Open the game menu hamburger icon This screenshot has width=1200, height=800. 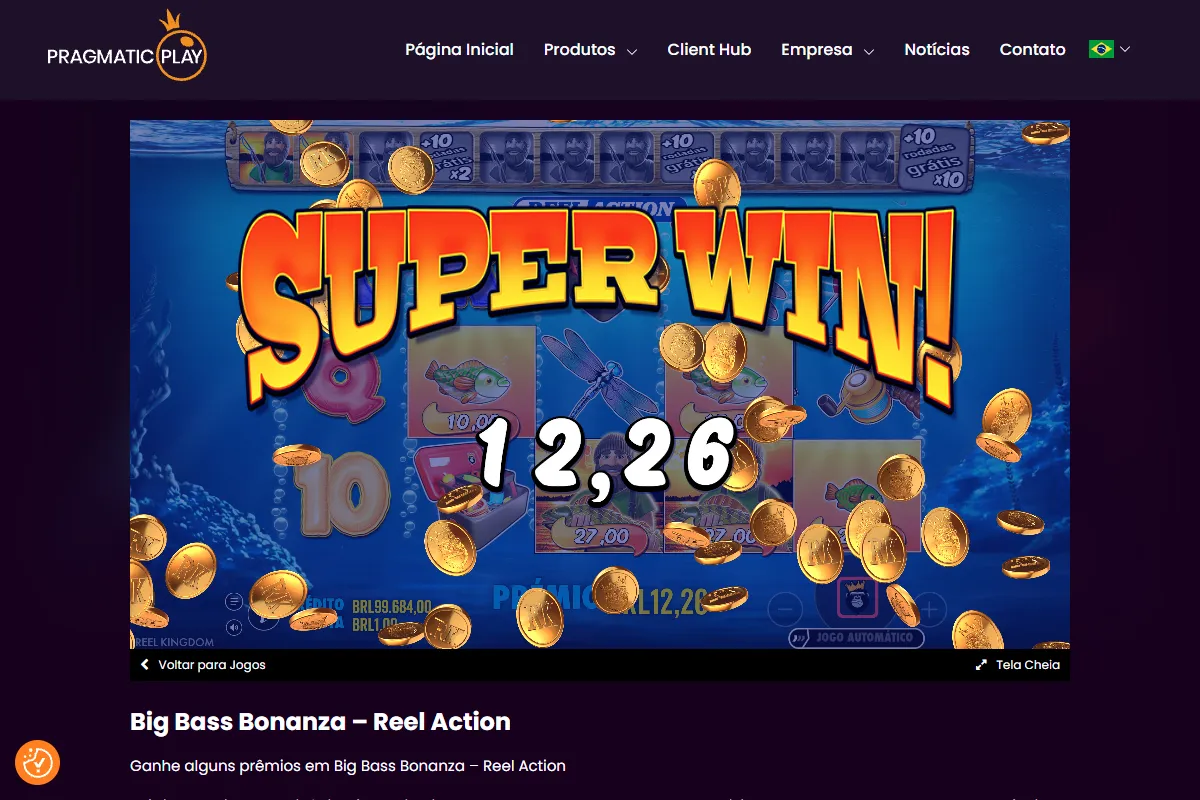pos(234,601)
